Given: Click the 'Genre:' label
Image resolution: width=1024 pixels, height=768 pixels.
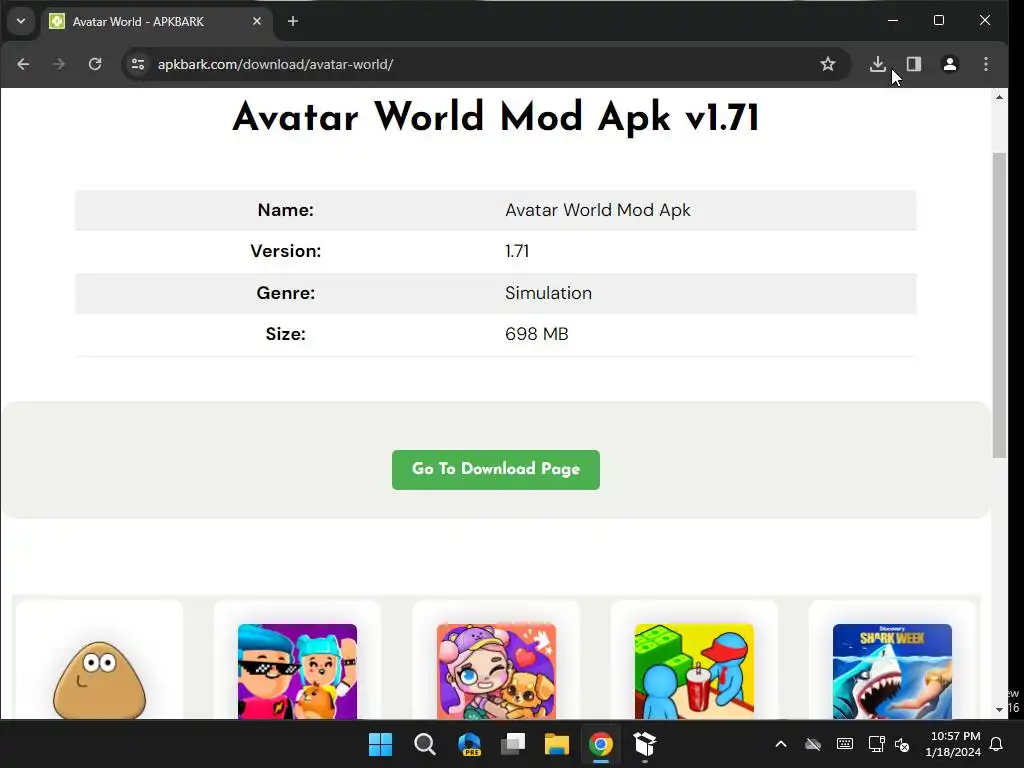Looking at the screenshot, I should click(x=285, y=293).
